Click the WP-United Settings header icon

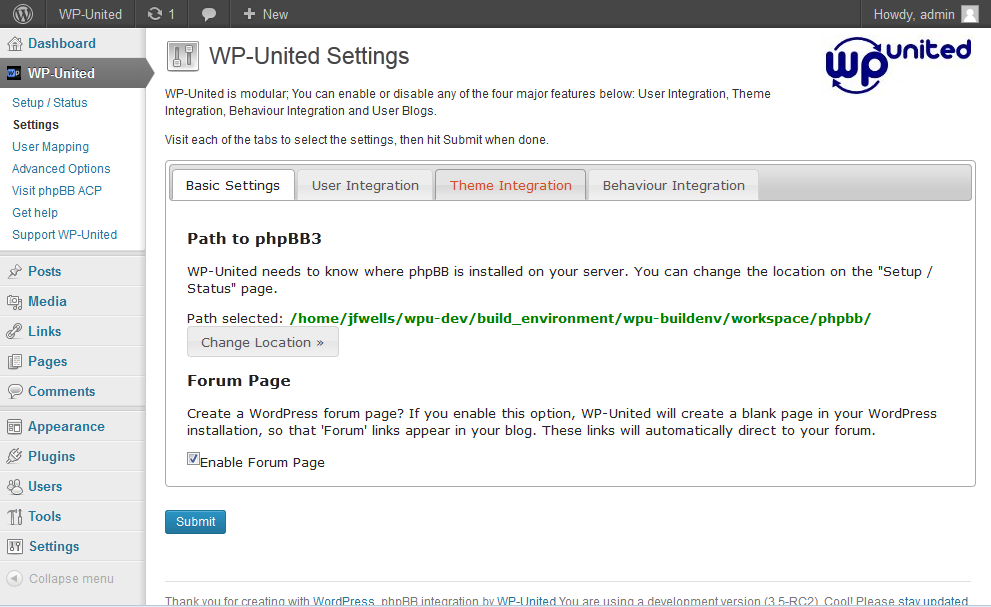coord(183,56)
